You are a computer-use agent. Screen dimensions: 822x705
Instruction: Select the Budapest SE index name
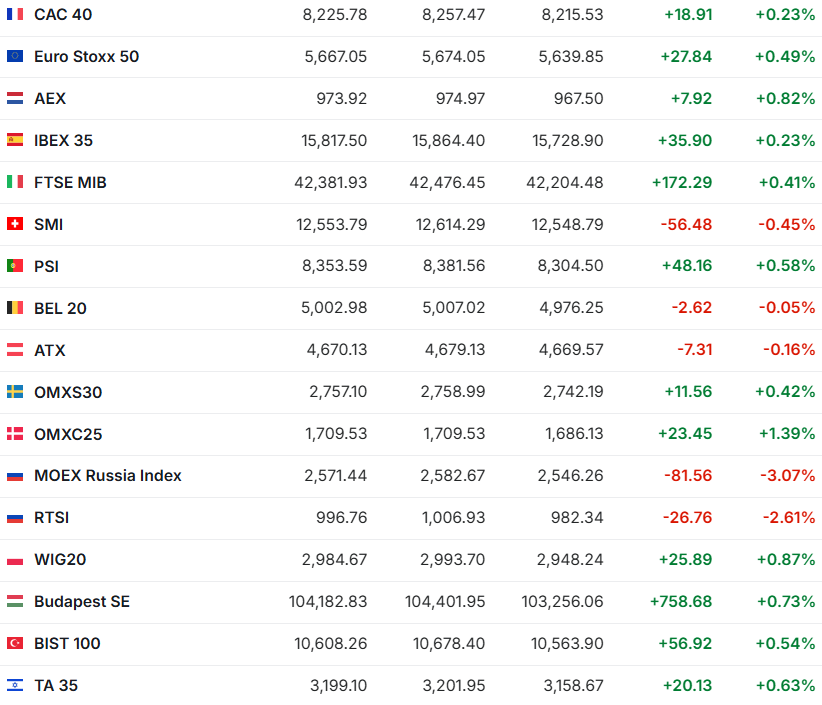(x=82, y=602)
